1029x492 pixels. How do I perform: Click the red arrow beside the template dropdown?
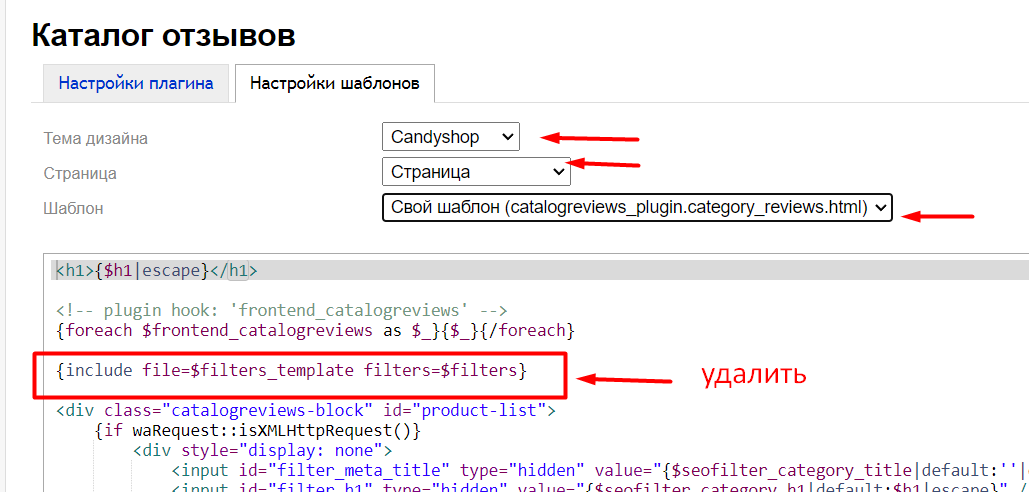936,213
